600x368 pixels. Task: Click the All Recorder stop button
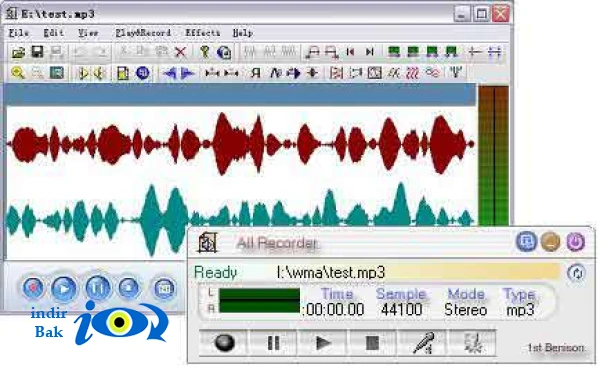[372, 342]
